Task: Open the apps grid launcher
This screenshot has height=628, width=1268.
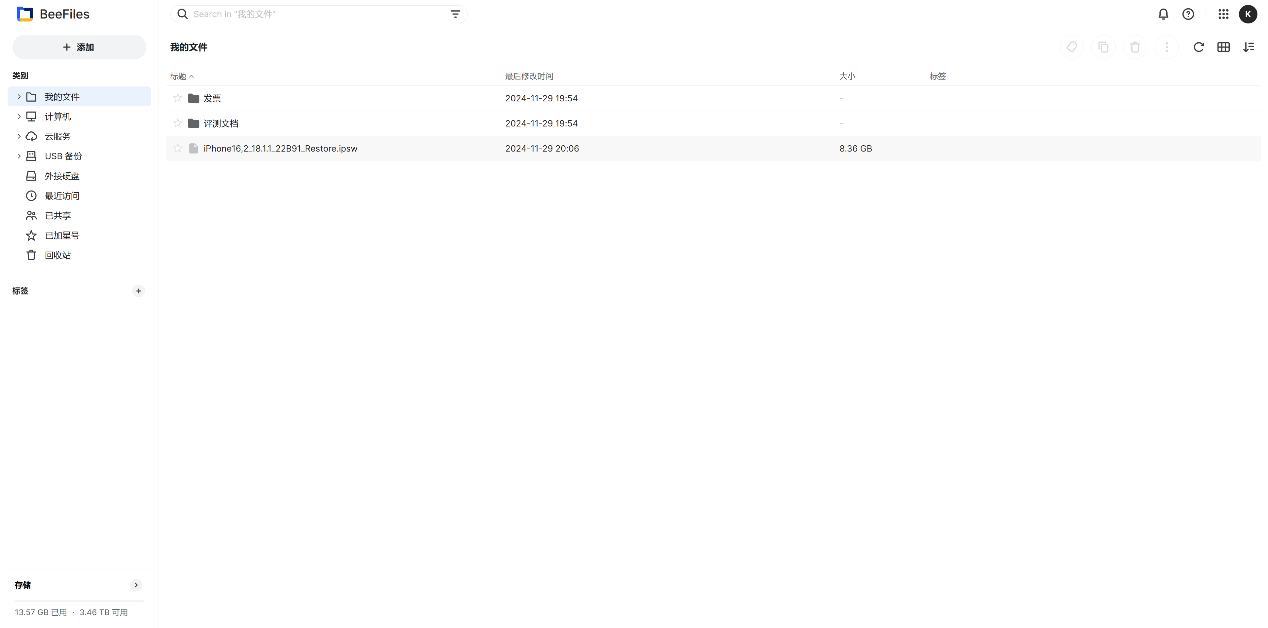Action: (x=1223, y=15)
